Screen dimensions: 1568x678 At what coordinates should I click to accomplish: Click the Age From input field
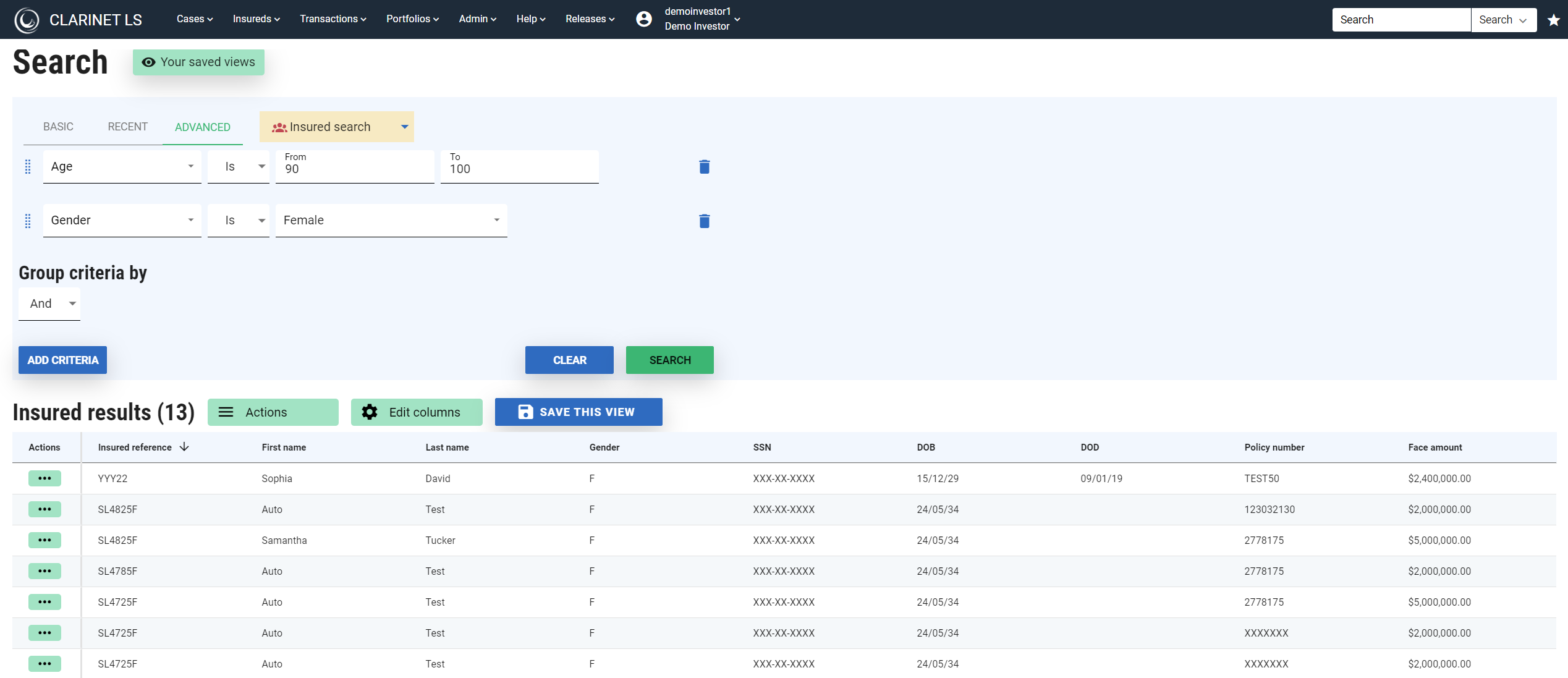355,167
